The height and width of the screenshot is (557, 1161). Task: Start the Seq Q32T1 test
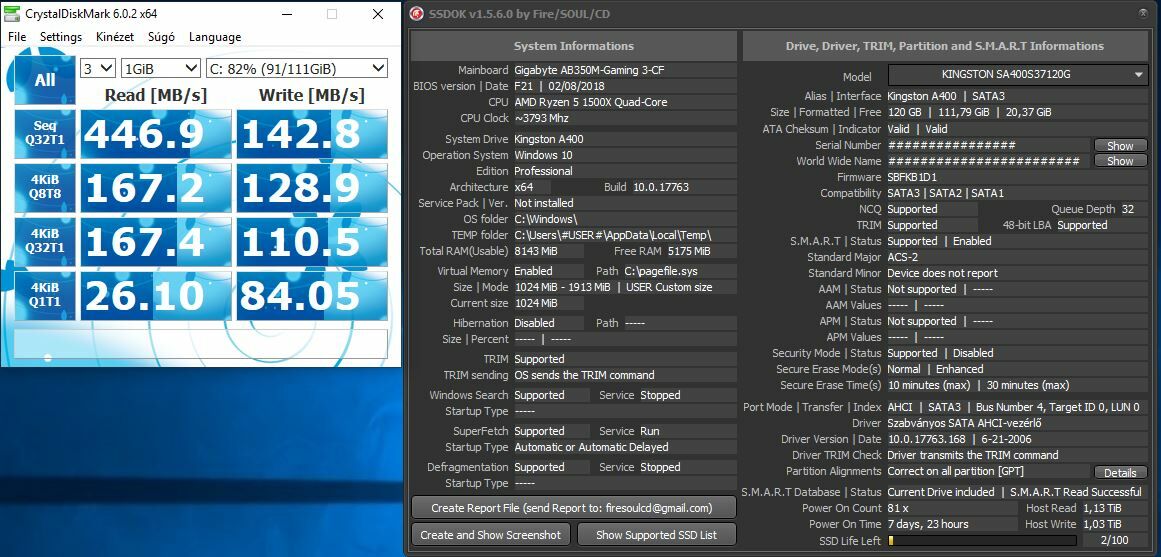[45, 134]
